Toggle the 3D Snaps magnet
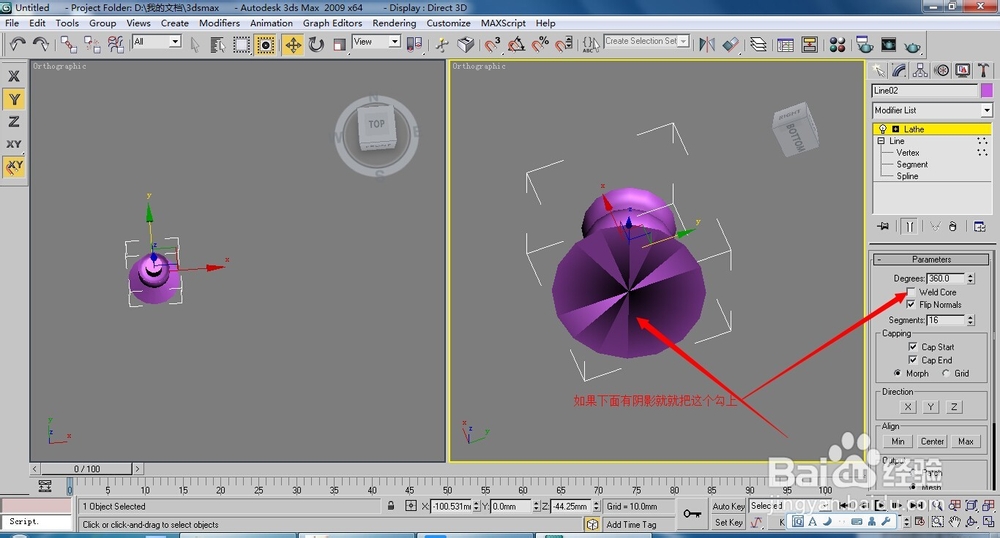The width and height of the screenshot is (1000, 538). [x=492, y=44]
